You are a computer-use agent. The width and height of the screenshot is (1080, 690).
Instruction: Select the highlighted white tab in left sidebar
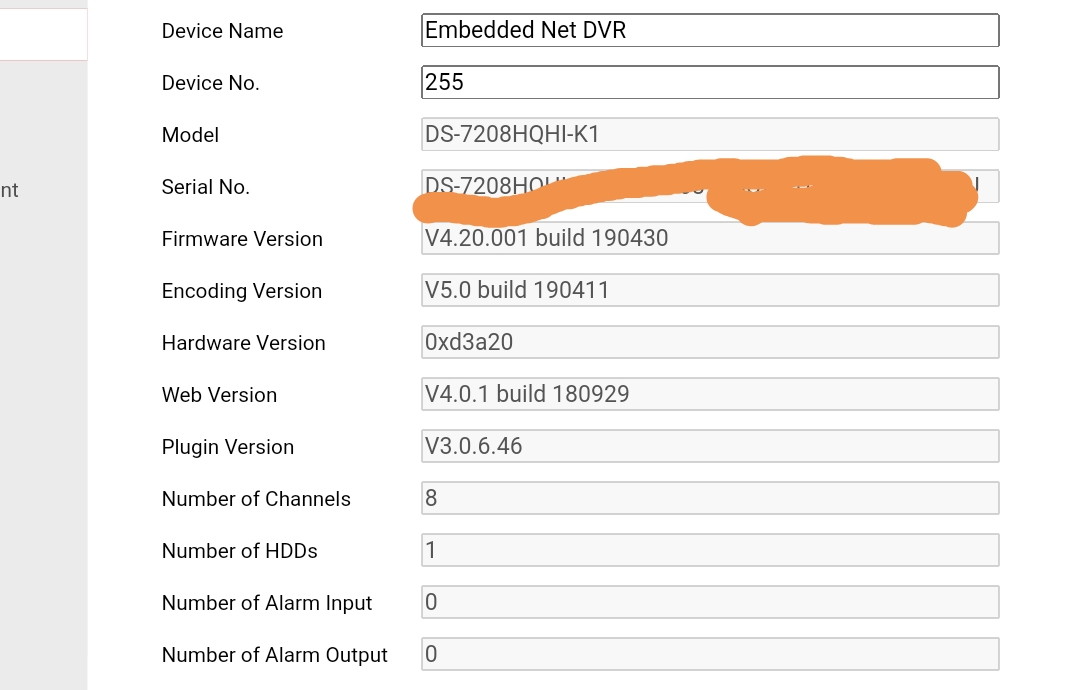43,34
